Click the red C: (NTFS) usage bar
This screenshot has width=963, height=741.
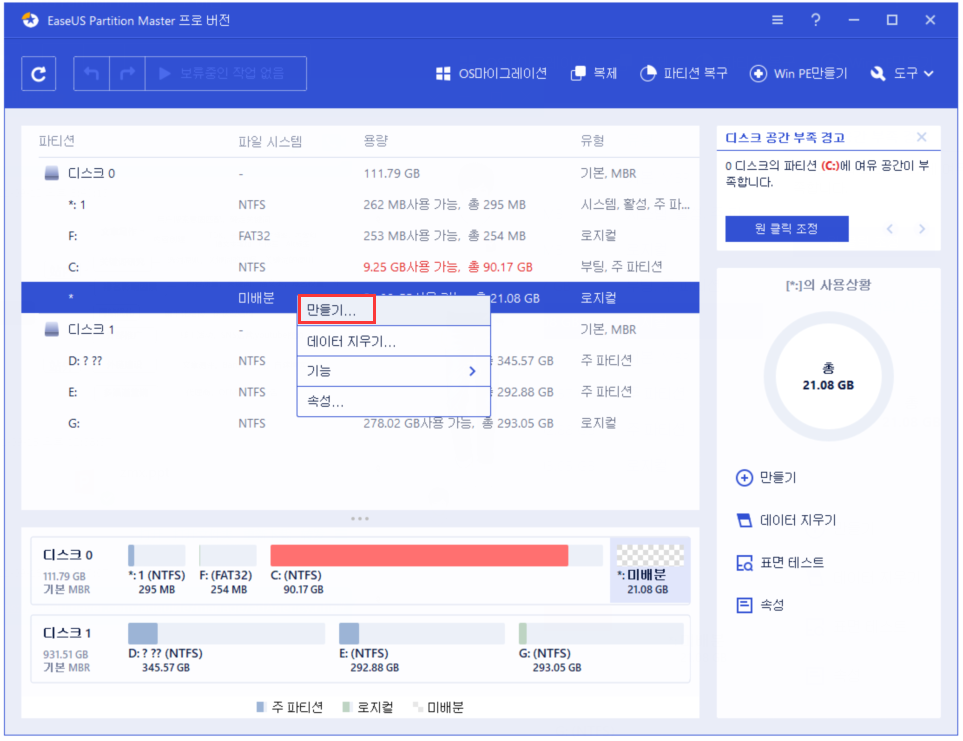(x=419, y=555)
